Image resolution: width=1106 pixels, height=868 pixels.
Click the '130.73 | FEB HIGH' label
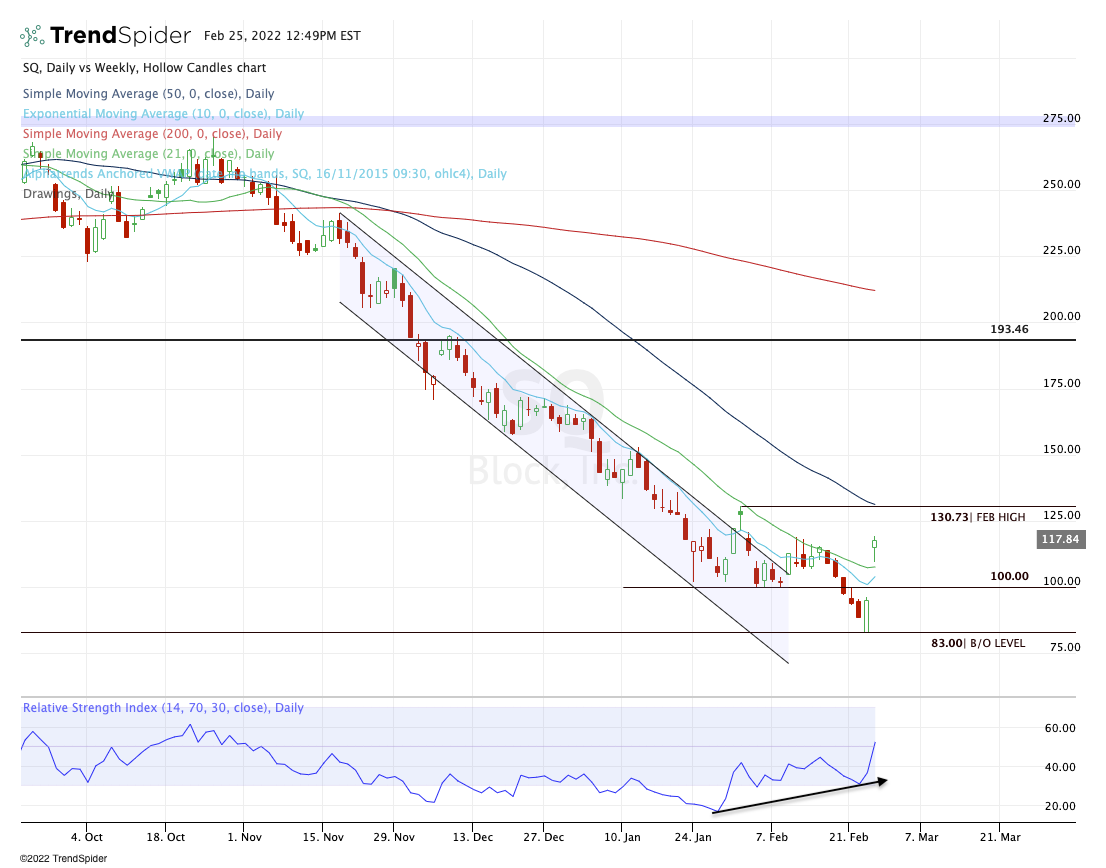978,517
